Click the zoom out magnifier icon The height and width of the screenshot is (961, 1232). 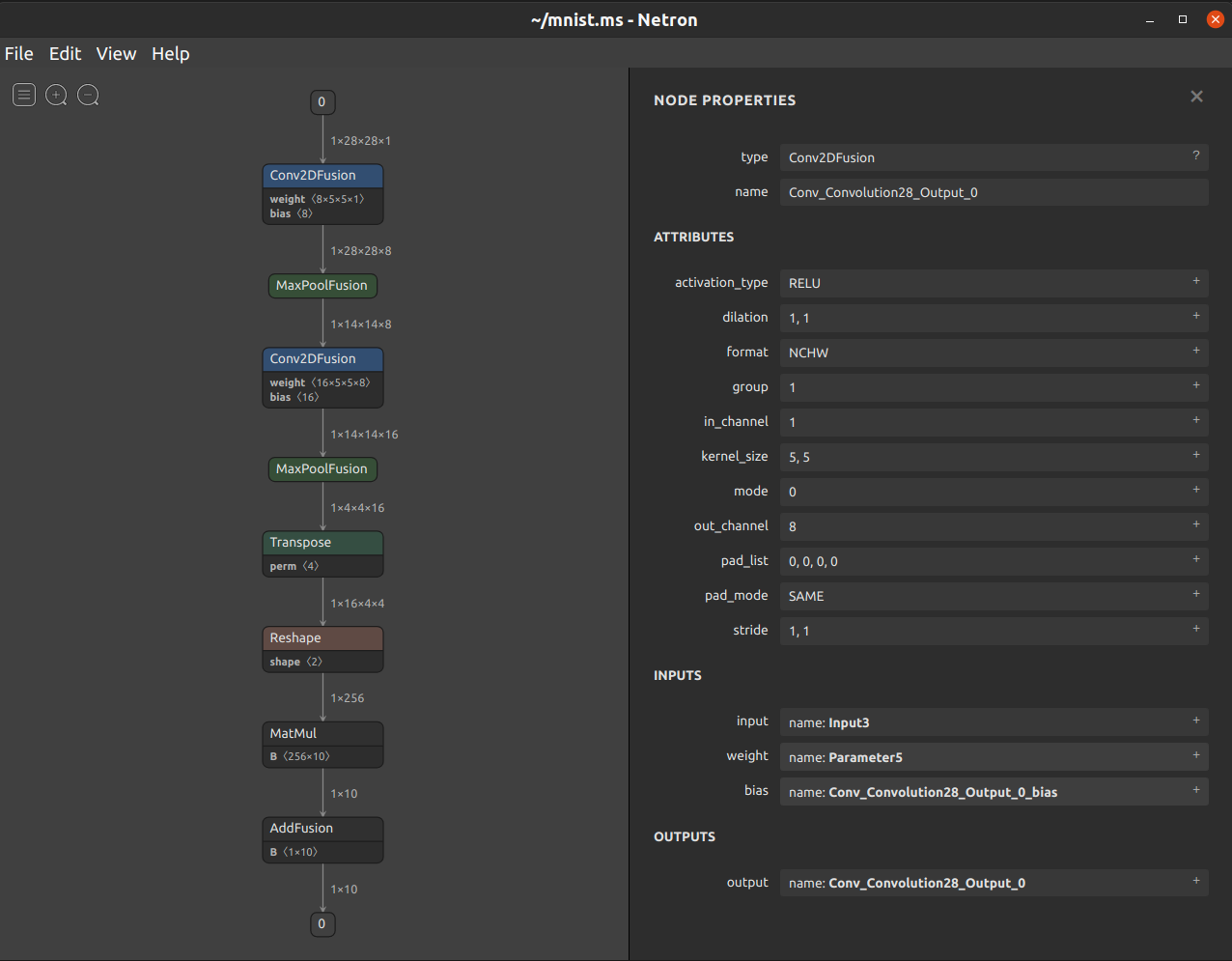point(88,95)
